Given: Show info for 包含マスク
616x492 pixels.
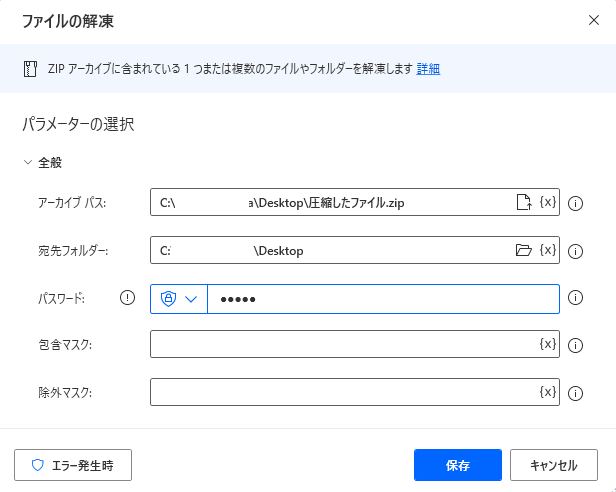Looking at the screenshot, I should pyautogui.click(x=575, y=345).
